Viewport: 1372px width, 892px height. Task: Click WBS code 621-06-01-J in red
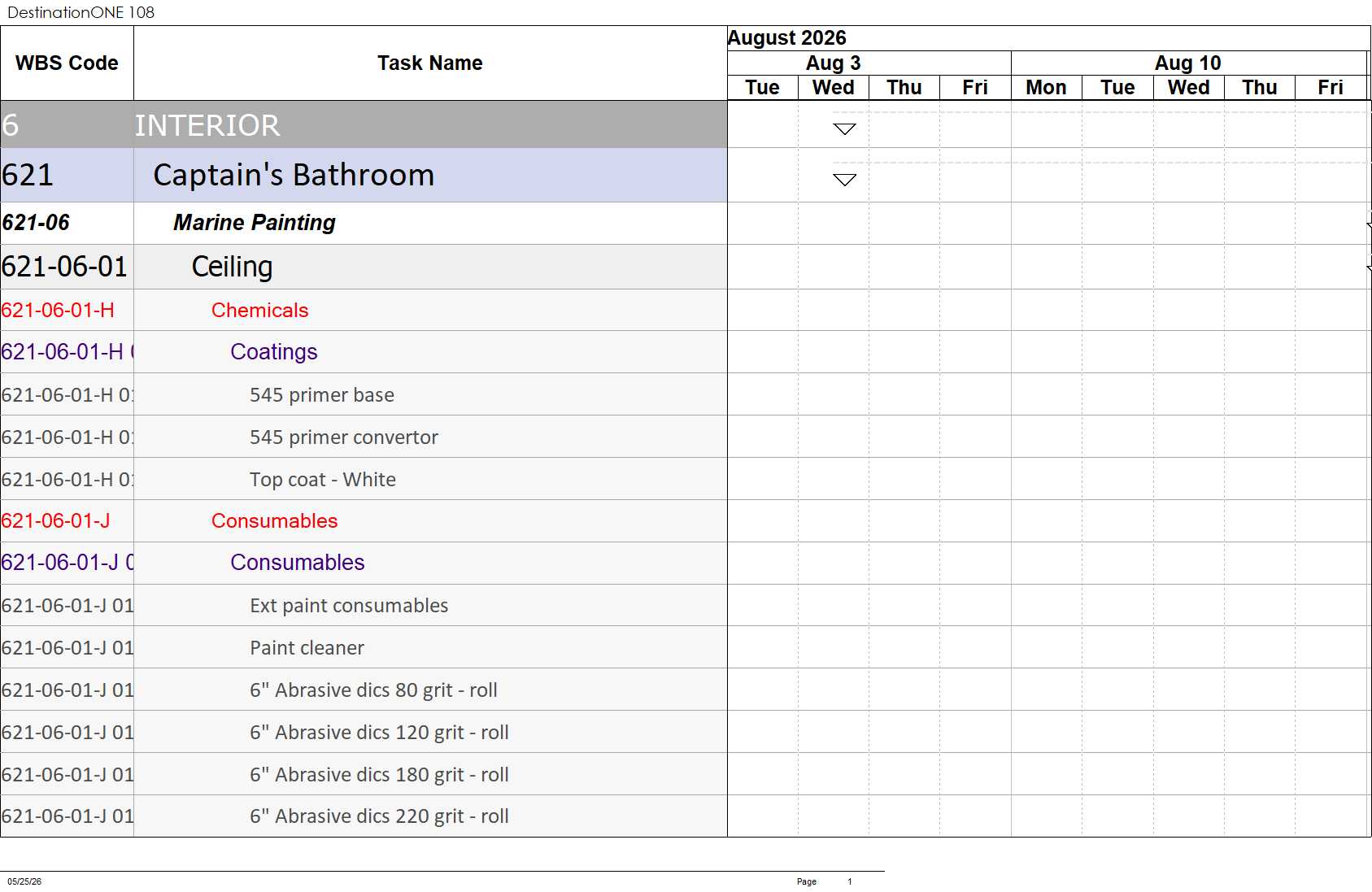point(56,520)
